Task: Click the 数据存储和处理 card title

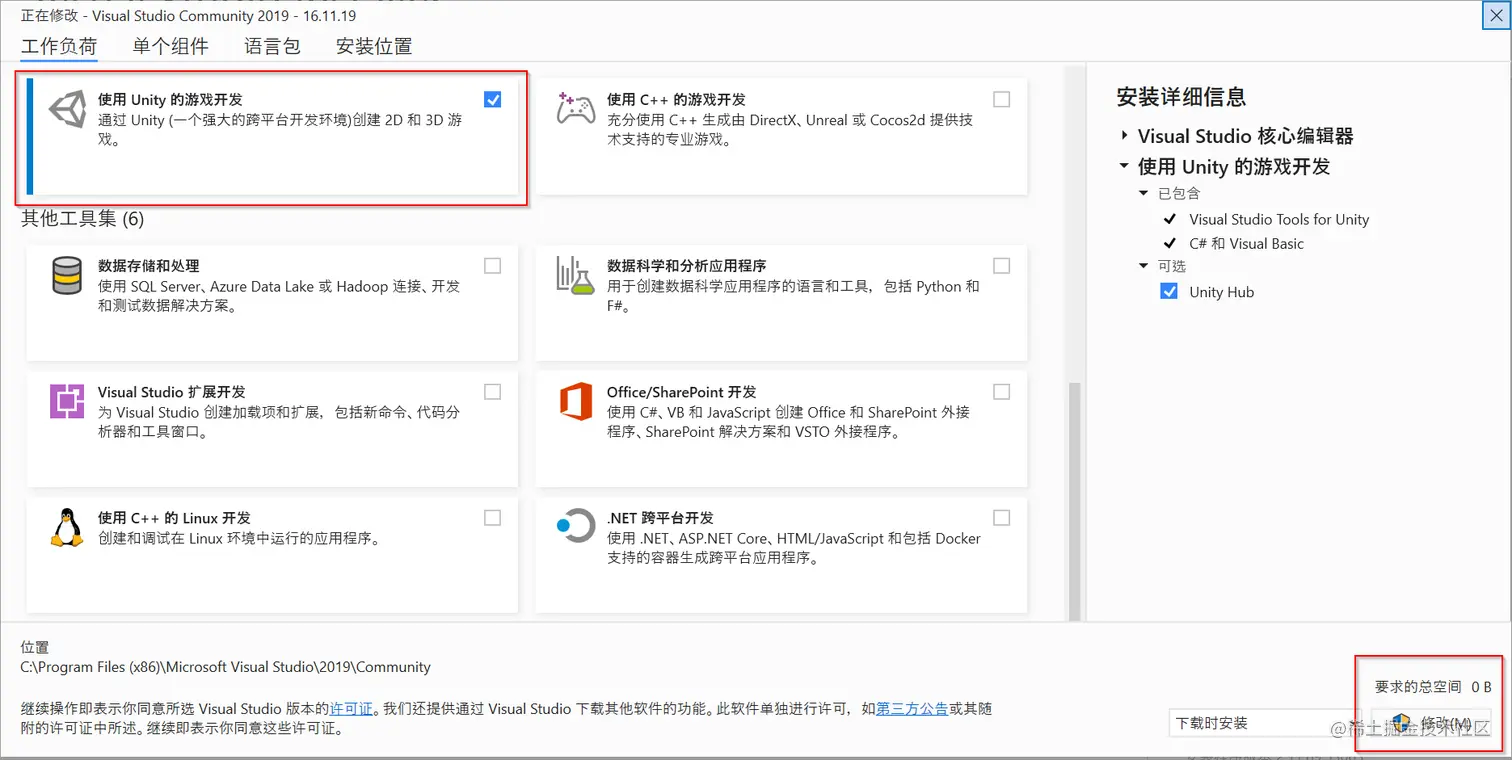Action: tap(149, 266)
